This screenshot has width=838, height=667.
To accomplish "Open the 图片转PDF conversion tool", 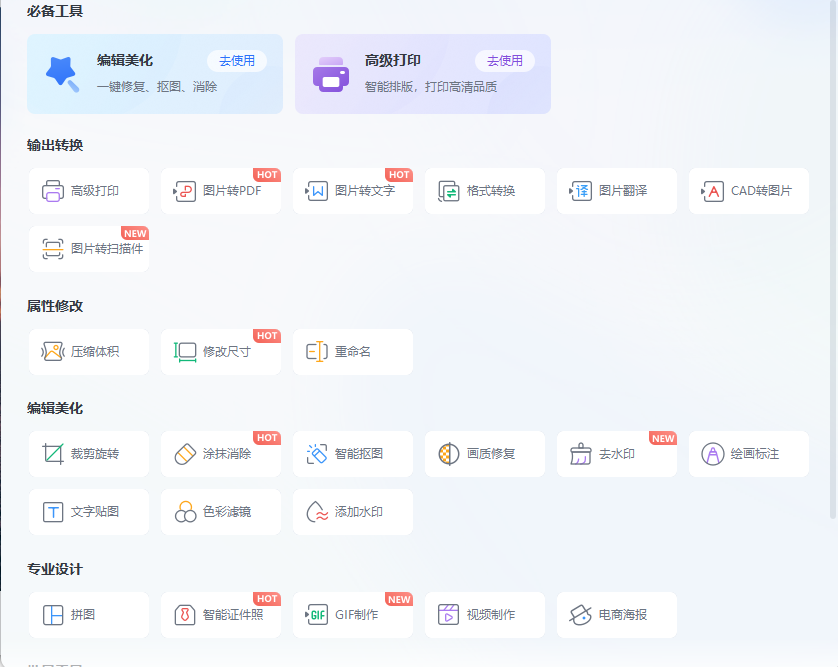I will point(221,190).
